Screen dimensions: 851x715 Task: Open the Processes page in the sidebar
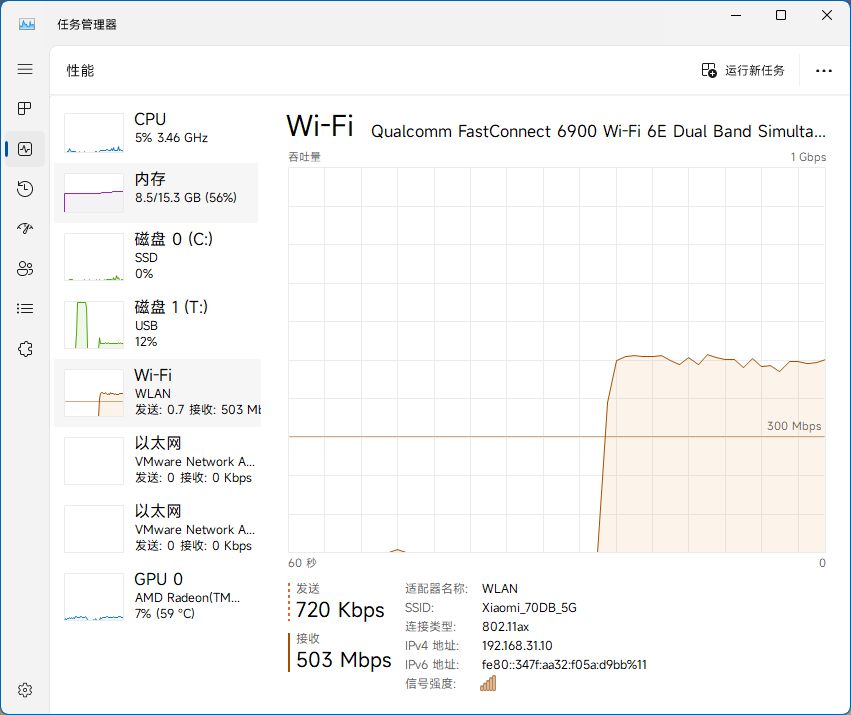(25, 108)
